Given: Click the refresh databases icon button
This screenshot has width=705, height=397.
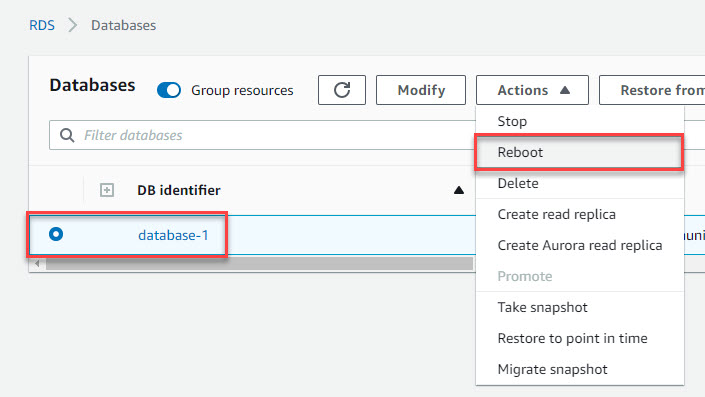Looking at the screenshot, I should click(x=342, y=90).
